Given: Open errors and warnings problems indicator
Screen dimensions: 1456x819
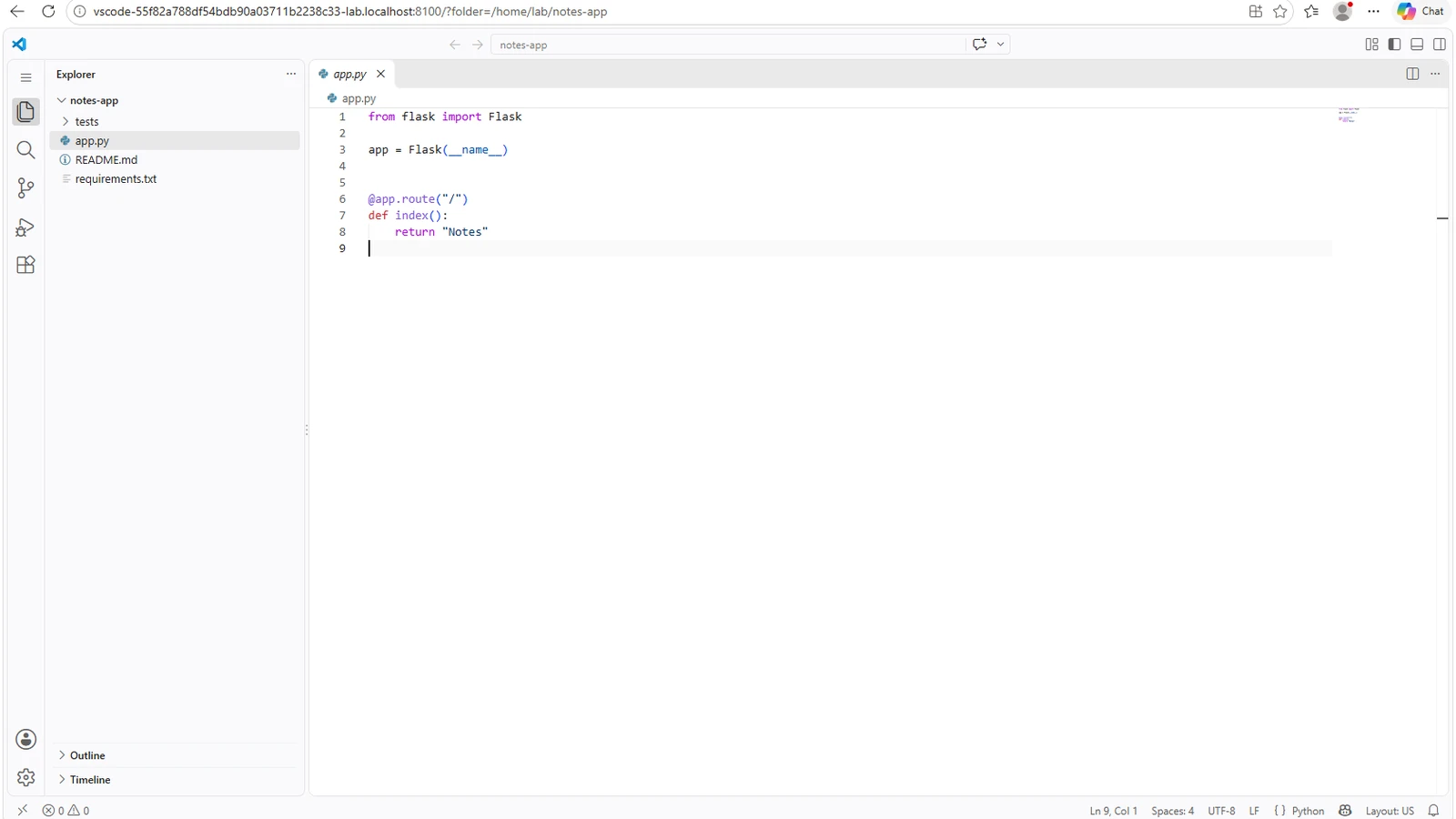Looking at the screenshot, I should [66, 810].
